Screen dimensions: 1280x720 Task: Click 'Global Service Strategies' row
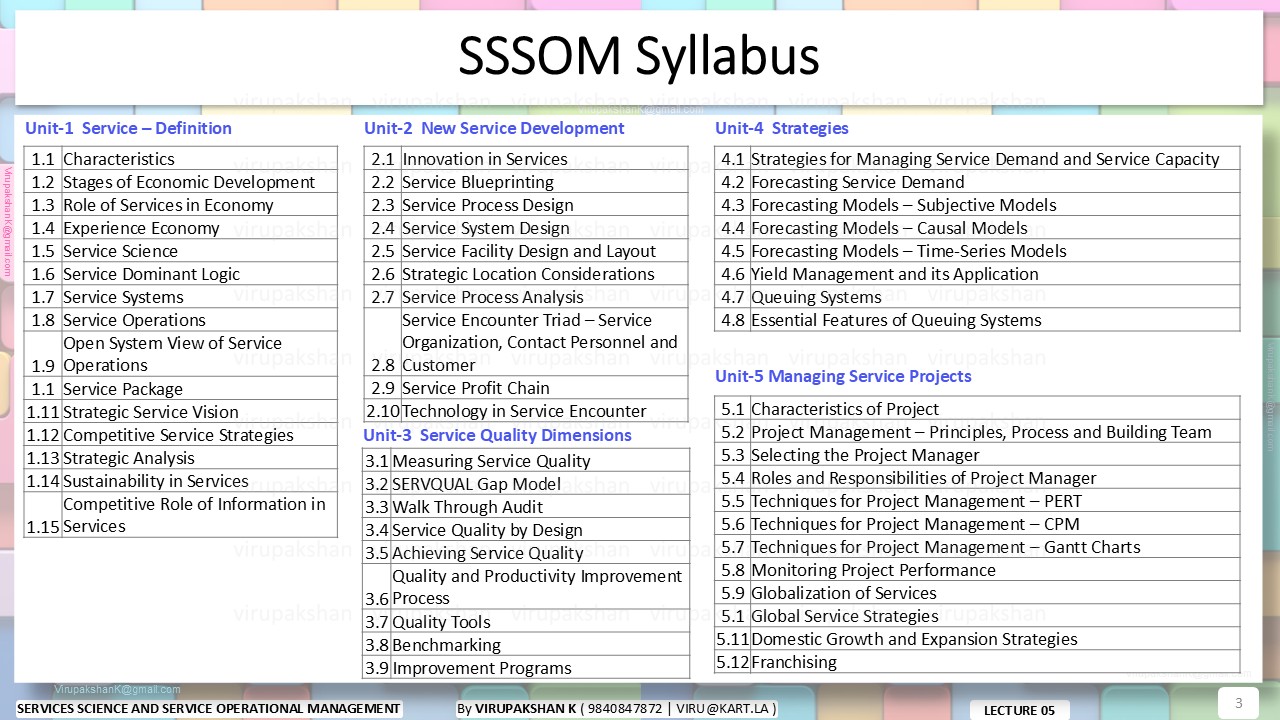click(x=978, y=615)
